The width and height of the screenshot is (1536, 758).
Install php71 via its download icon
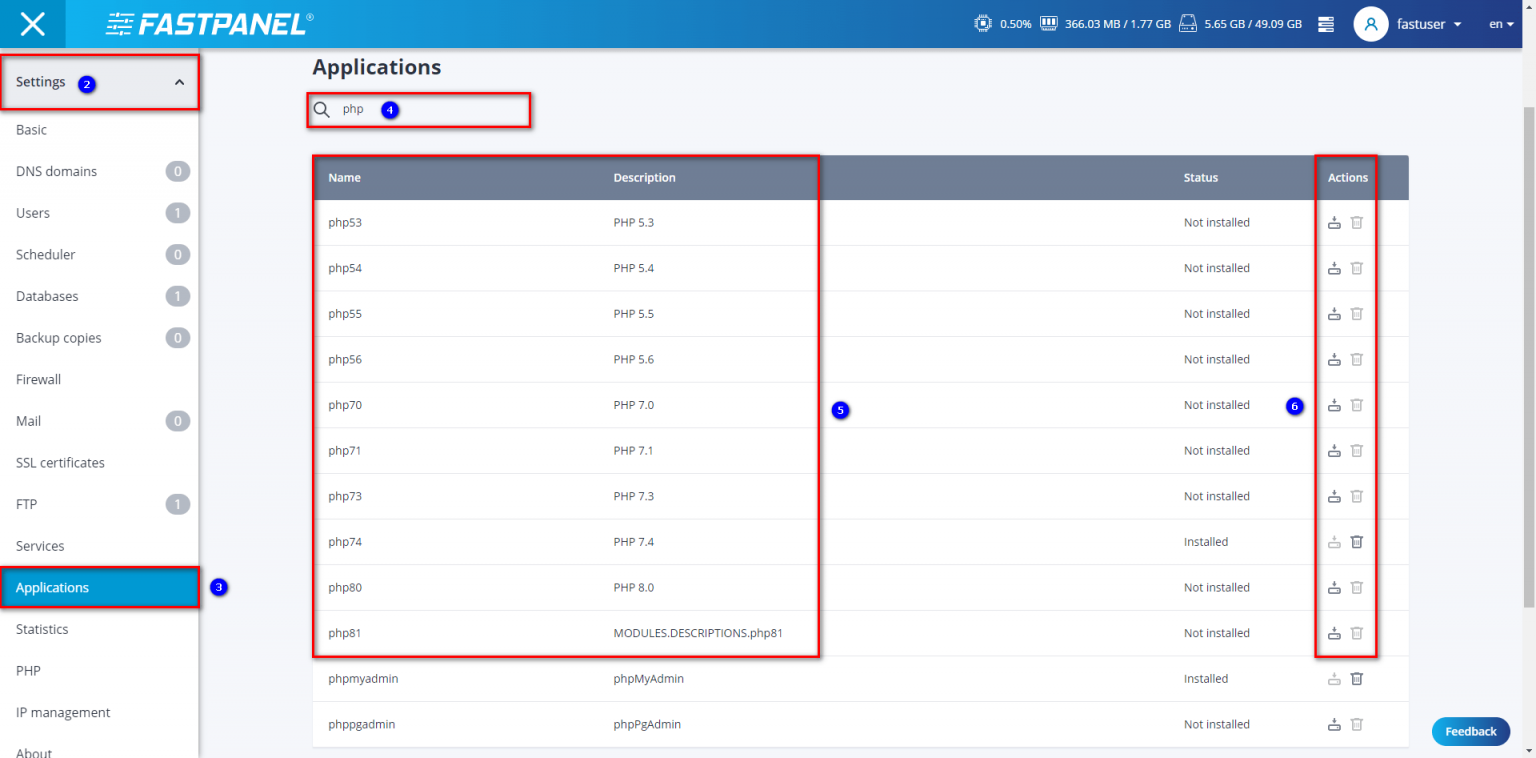[1334, 451]
